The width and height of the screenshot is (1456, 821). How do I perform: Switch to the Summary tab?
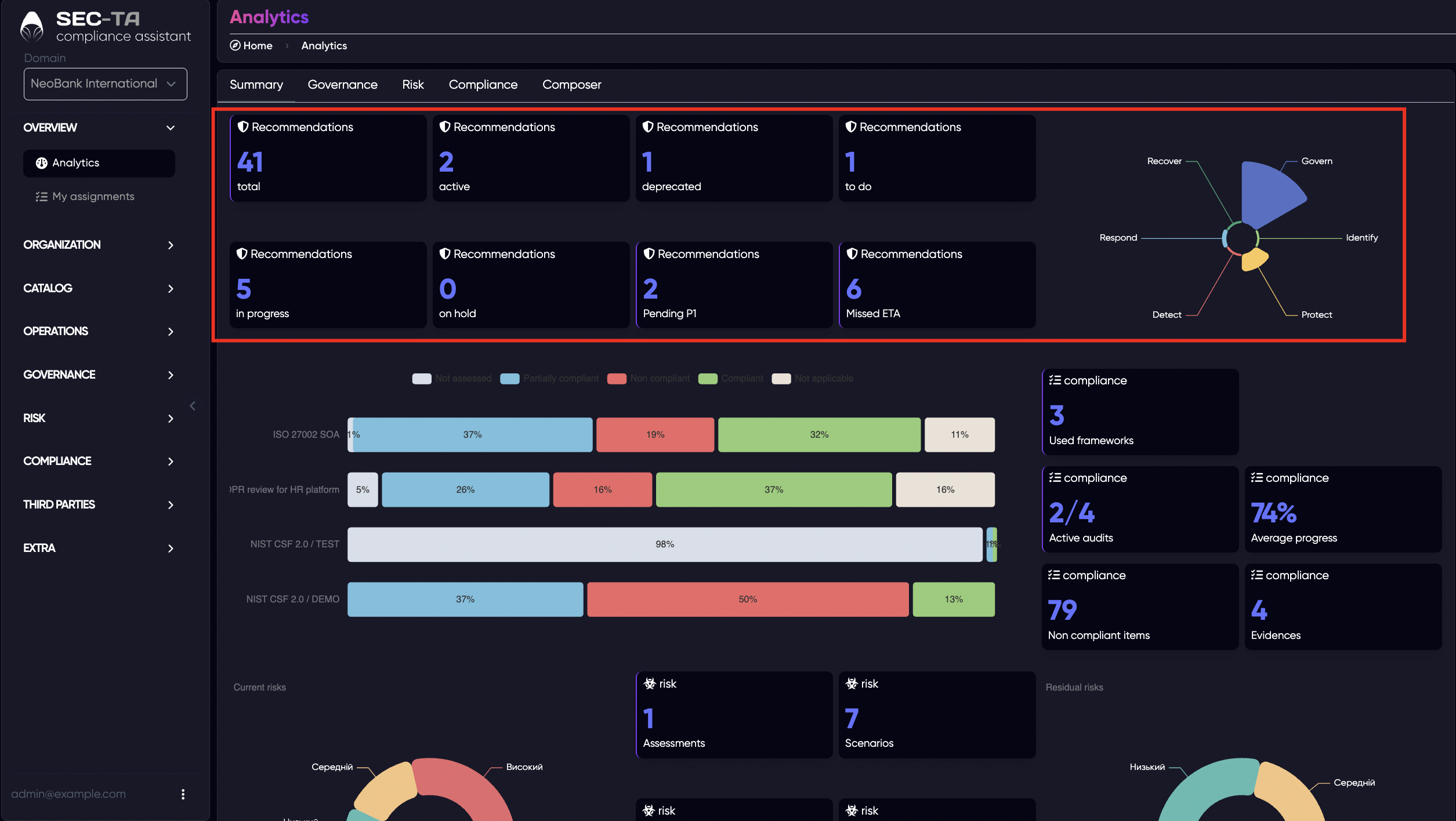click(256, 85)
